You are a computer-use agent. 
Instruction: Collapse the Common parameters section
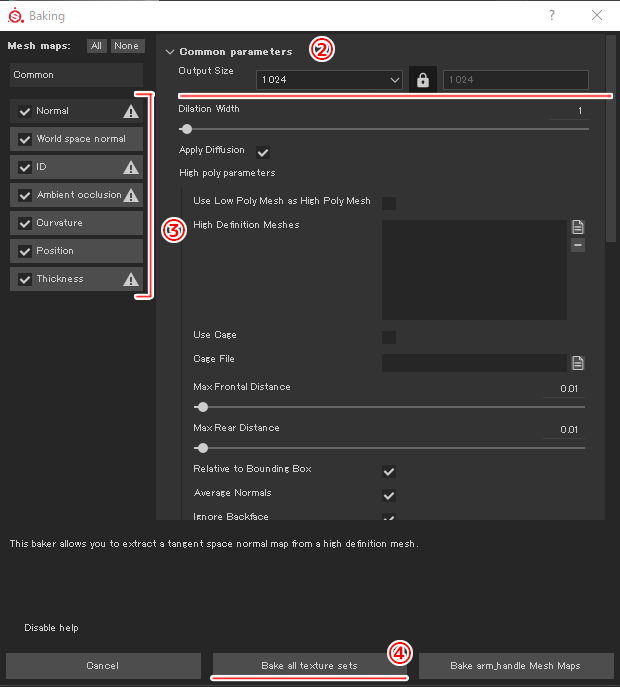pos(170,51)
